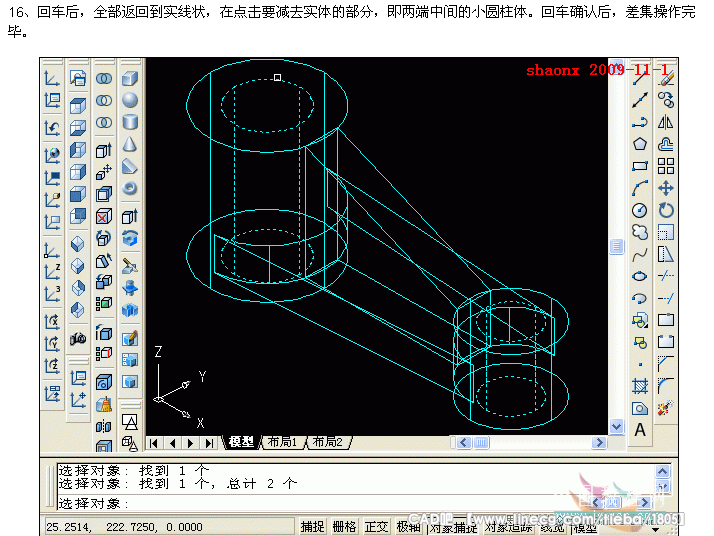Toggle 线宽 lineweight display
The width and height of the screenshot is (714, 536).
pos(552,527)
